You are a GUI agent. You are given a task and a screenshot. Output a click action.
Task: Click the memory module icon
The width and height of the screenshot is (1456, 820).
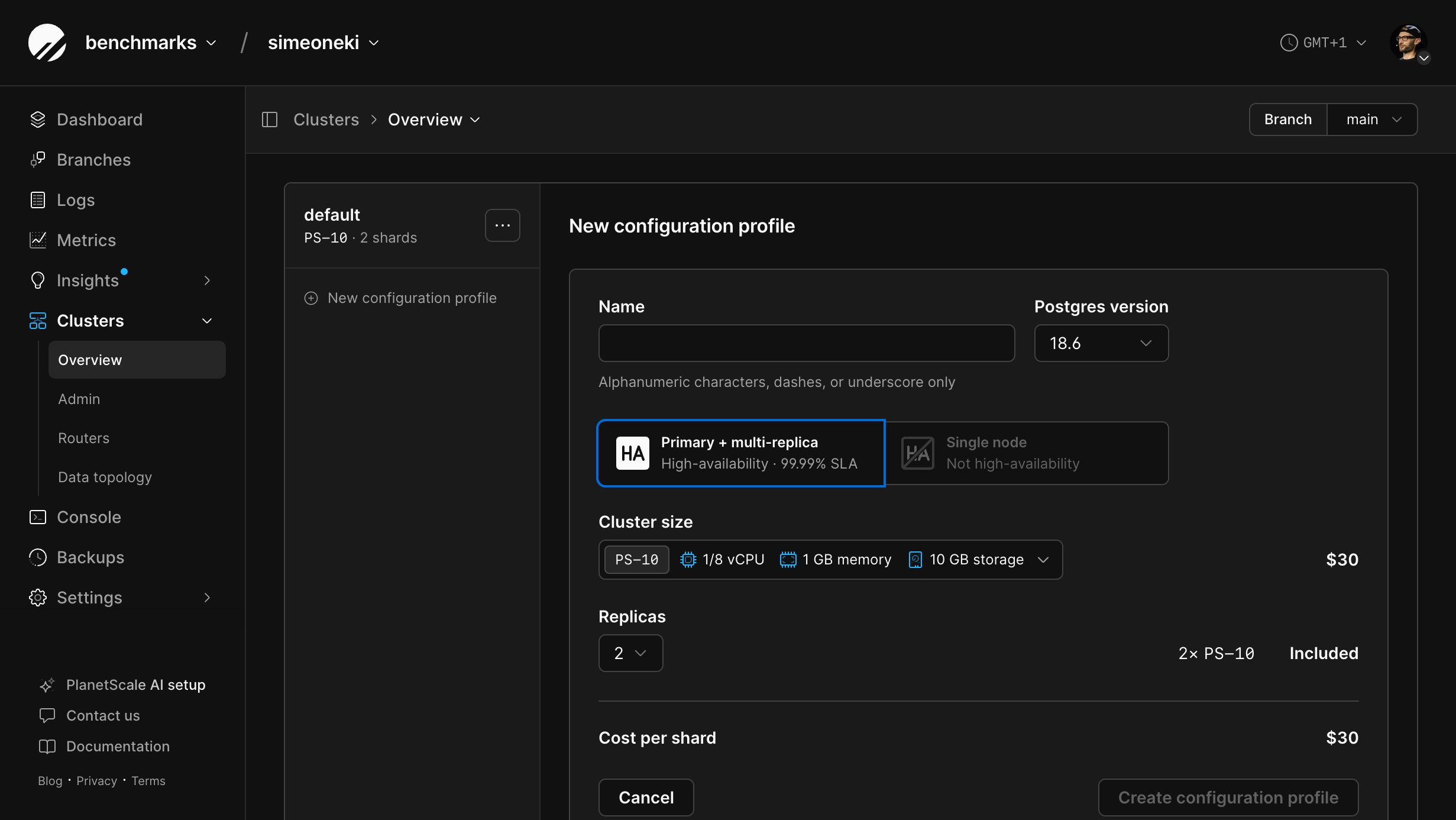tap(788, 560)
